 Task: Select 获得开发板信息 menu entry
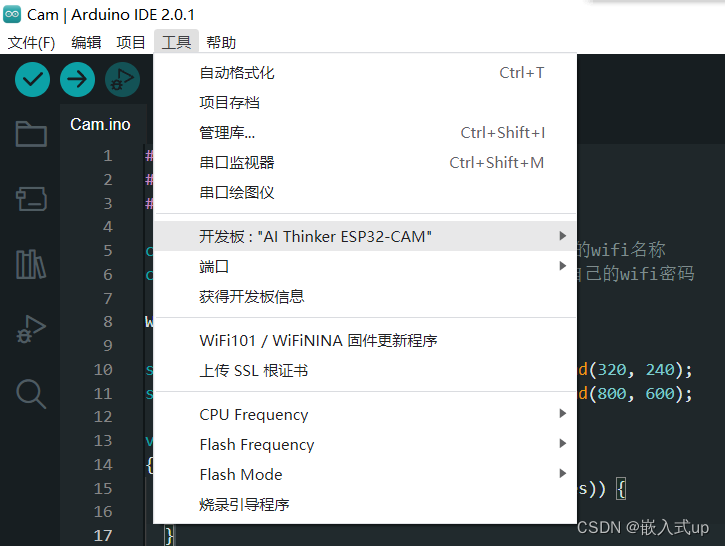365,296
